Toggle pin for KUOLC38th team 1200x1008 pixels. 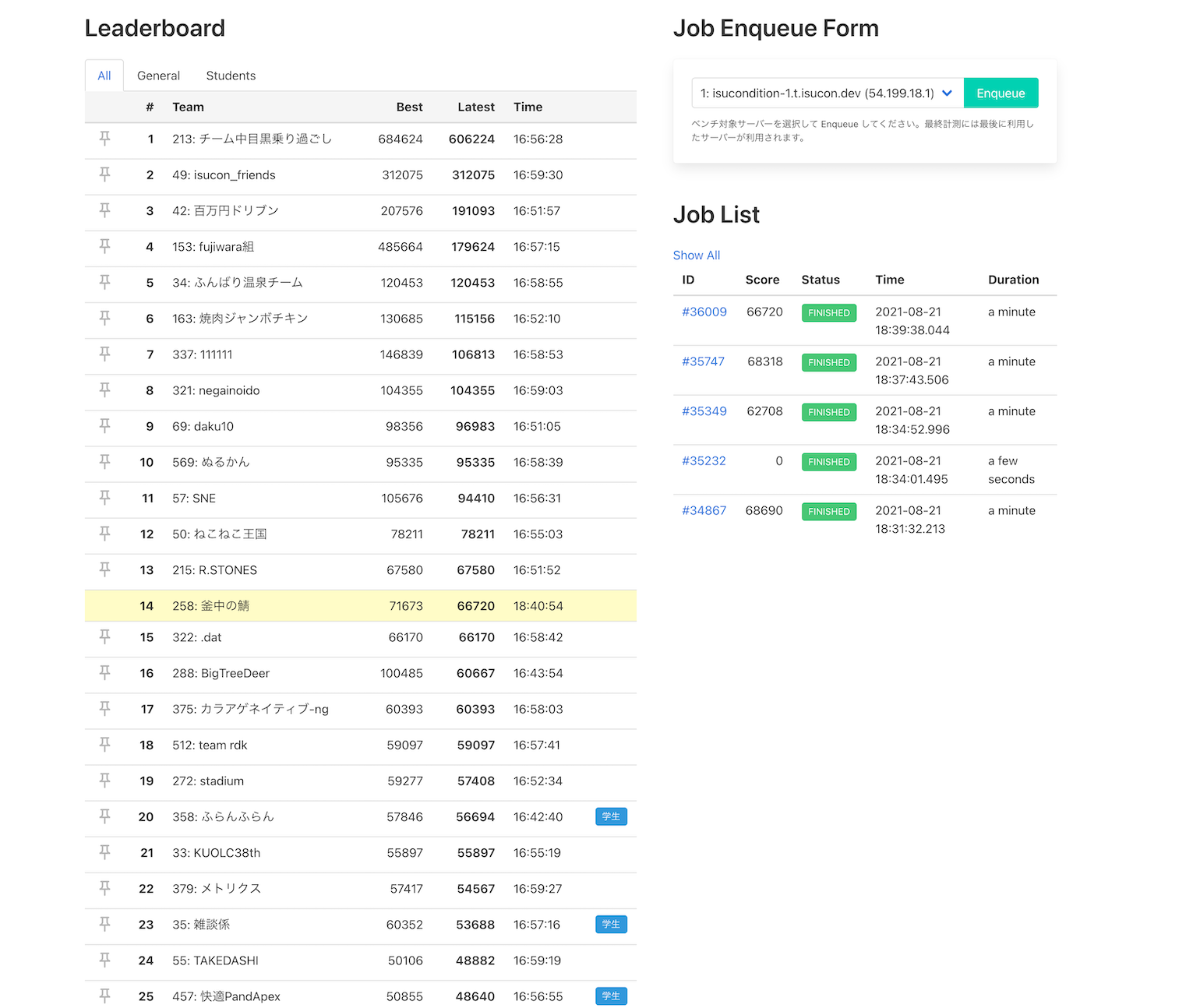pyautogui.click(x=104, y=852)
